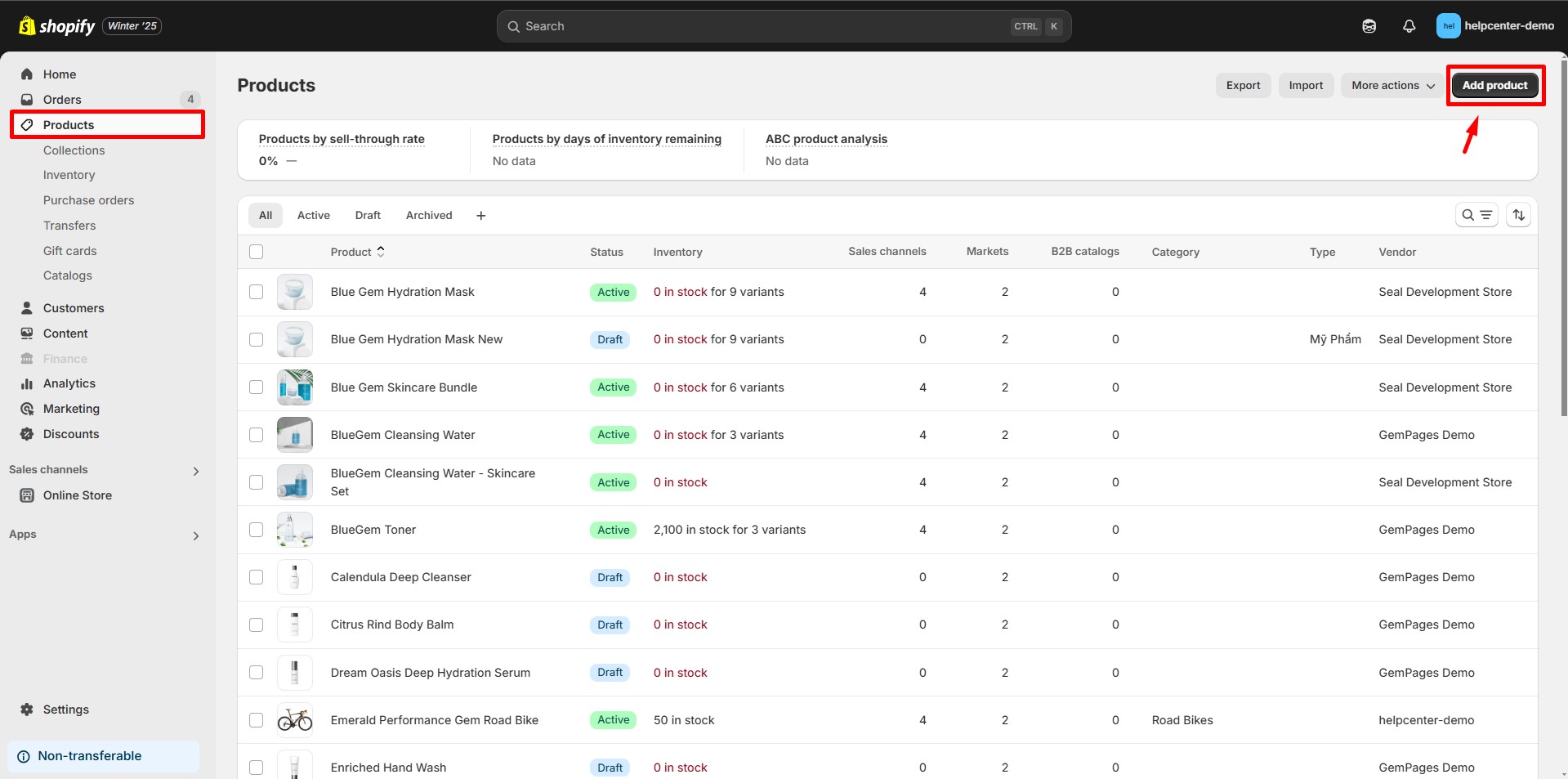Open the More actions dropdown
The image size is (1568, 779).
1392,85
